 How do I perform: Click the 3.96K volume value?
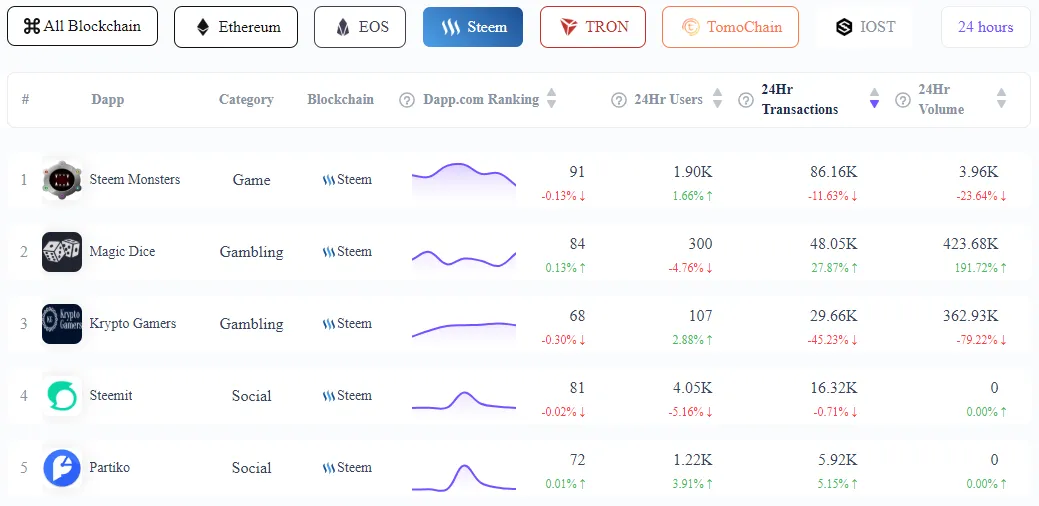click(x=977, y=172)
